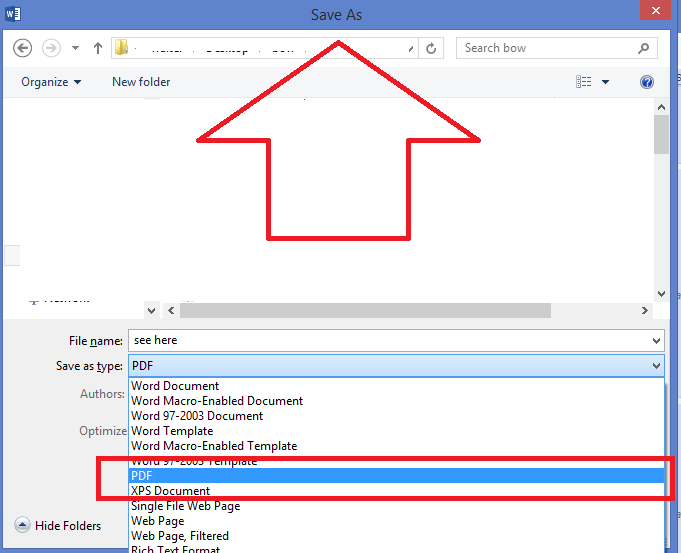Click the file list scroll up arrow

[661, 107]
